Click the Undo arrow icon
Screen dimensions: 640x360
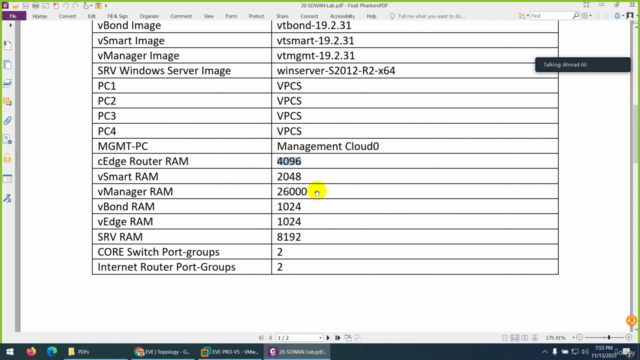pyautogui.click(x=66, y=6)
